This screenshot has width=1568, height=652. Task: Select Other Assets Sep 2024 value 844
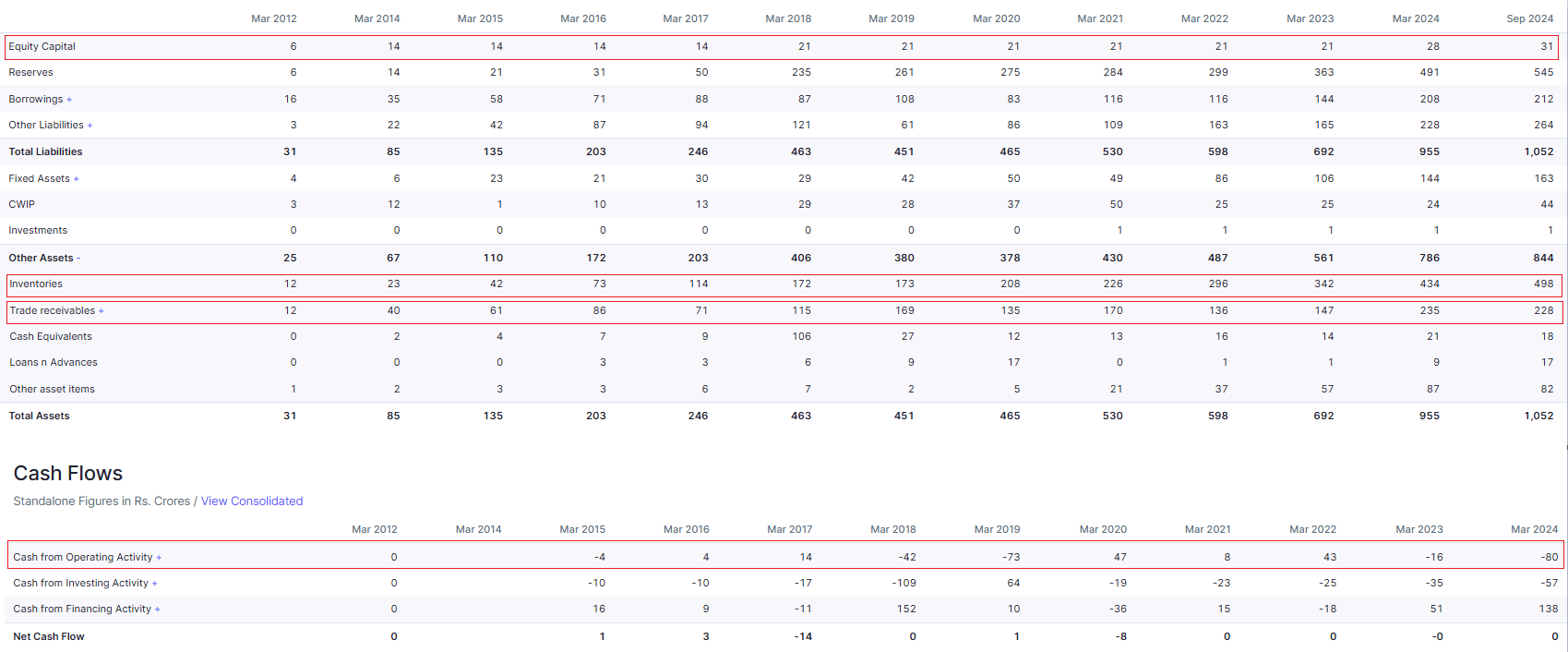pos(1544,258)
